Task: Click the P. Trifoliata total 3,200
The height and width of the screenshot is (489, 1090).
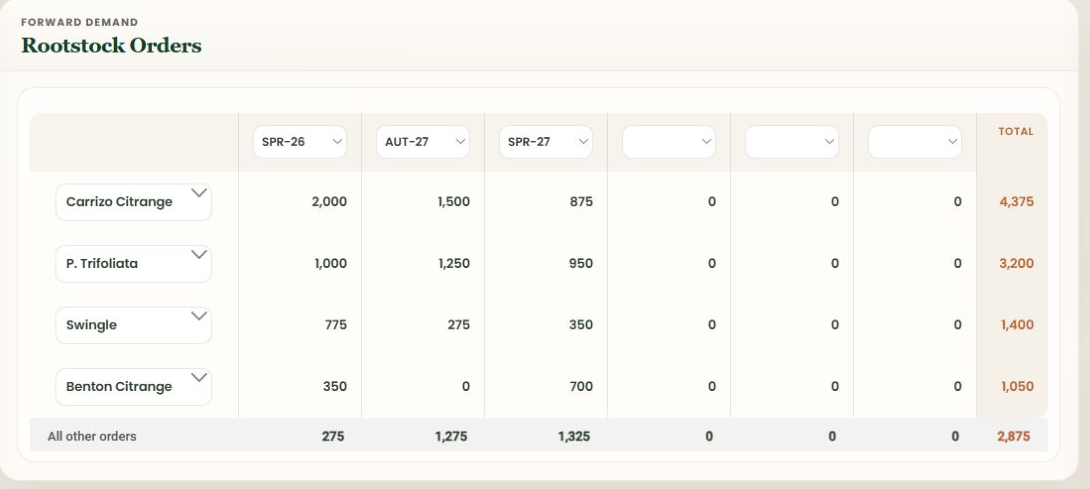Action: click(1016, 264)
